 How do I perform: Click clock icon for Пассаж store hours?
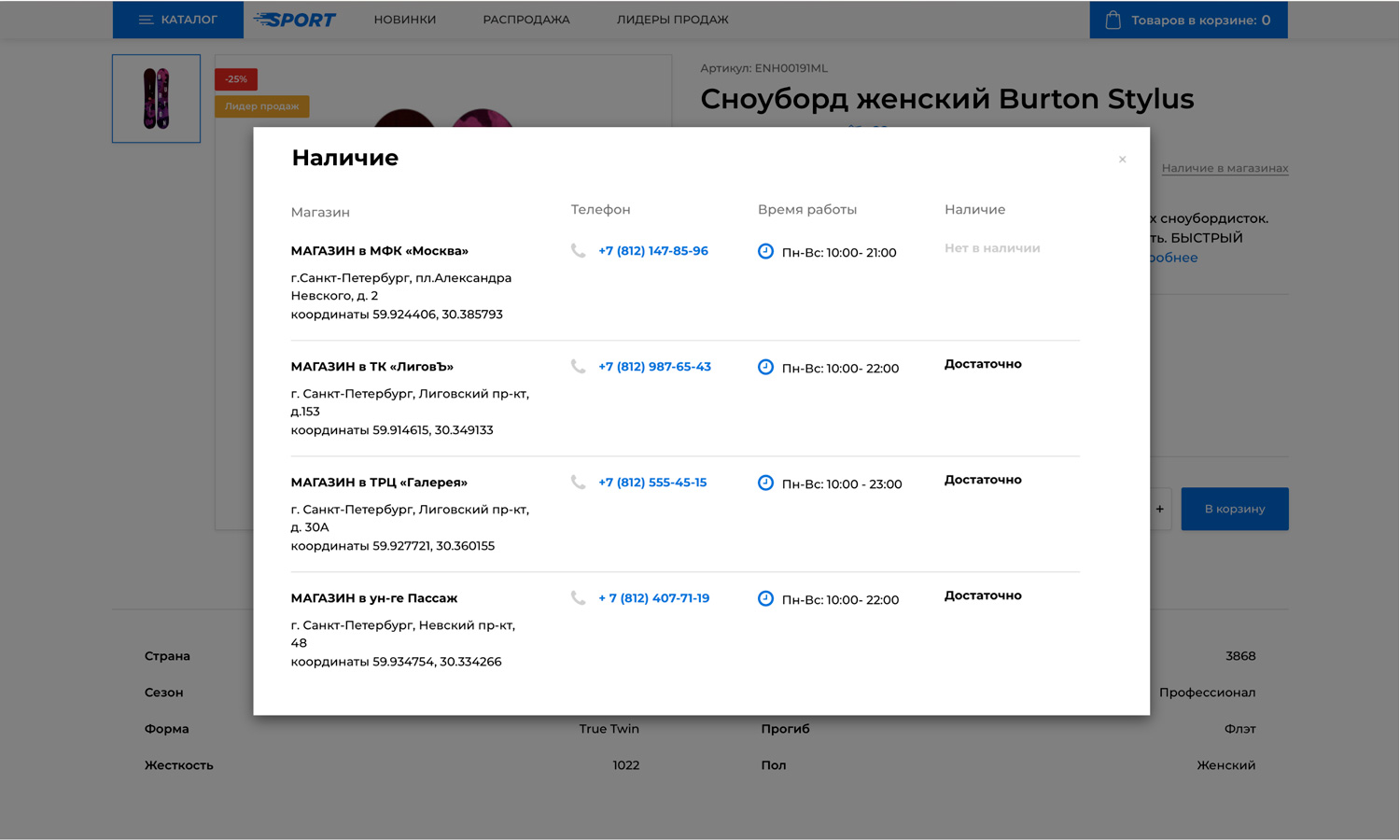[x=765, y=598]
